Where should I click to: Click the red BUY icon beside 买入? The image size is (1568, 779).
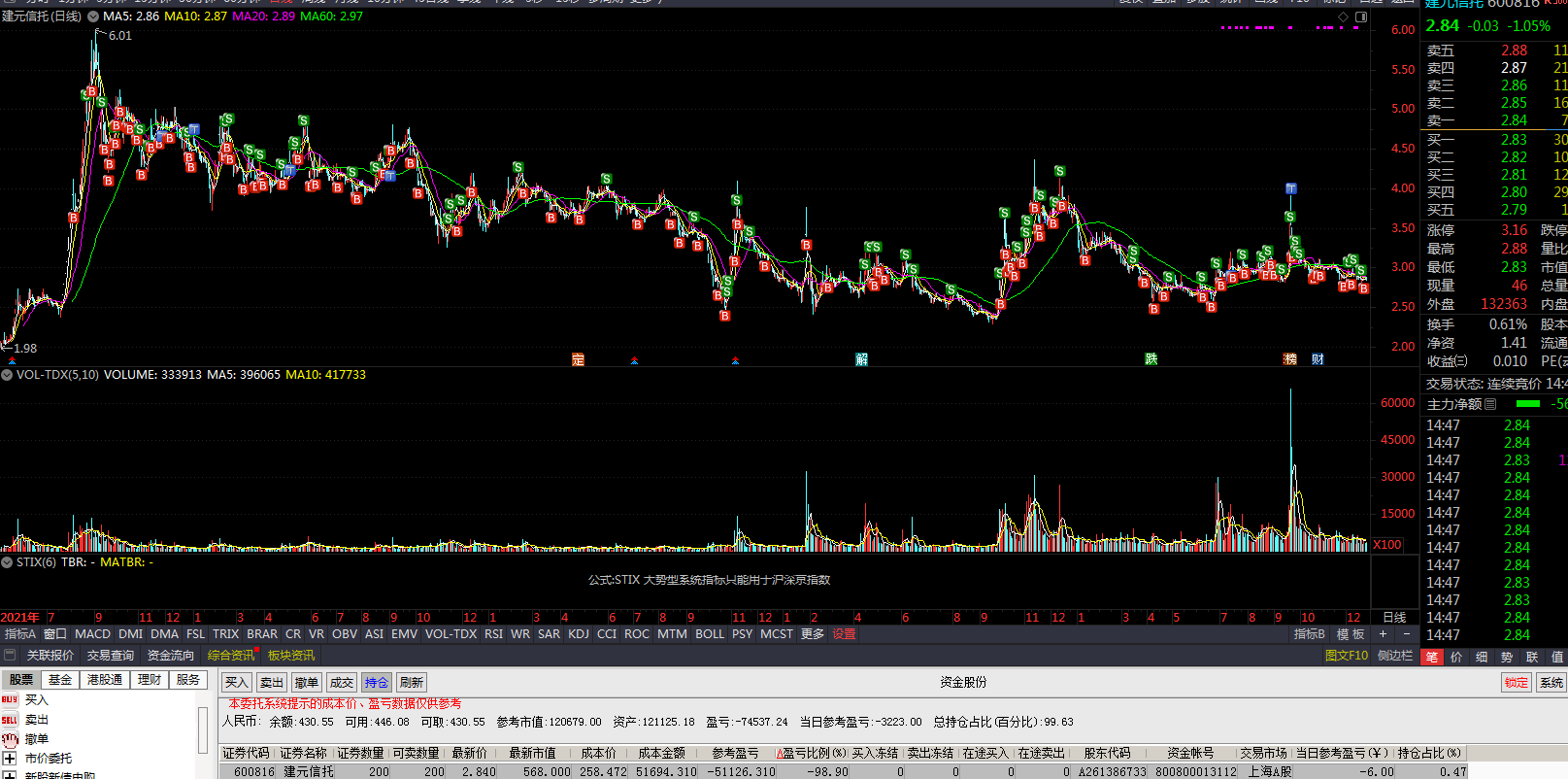10,699
